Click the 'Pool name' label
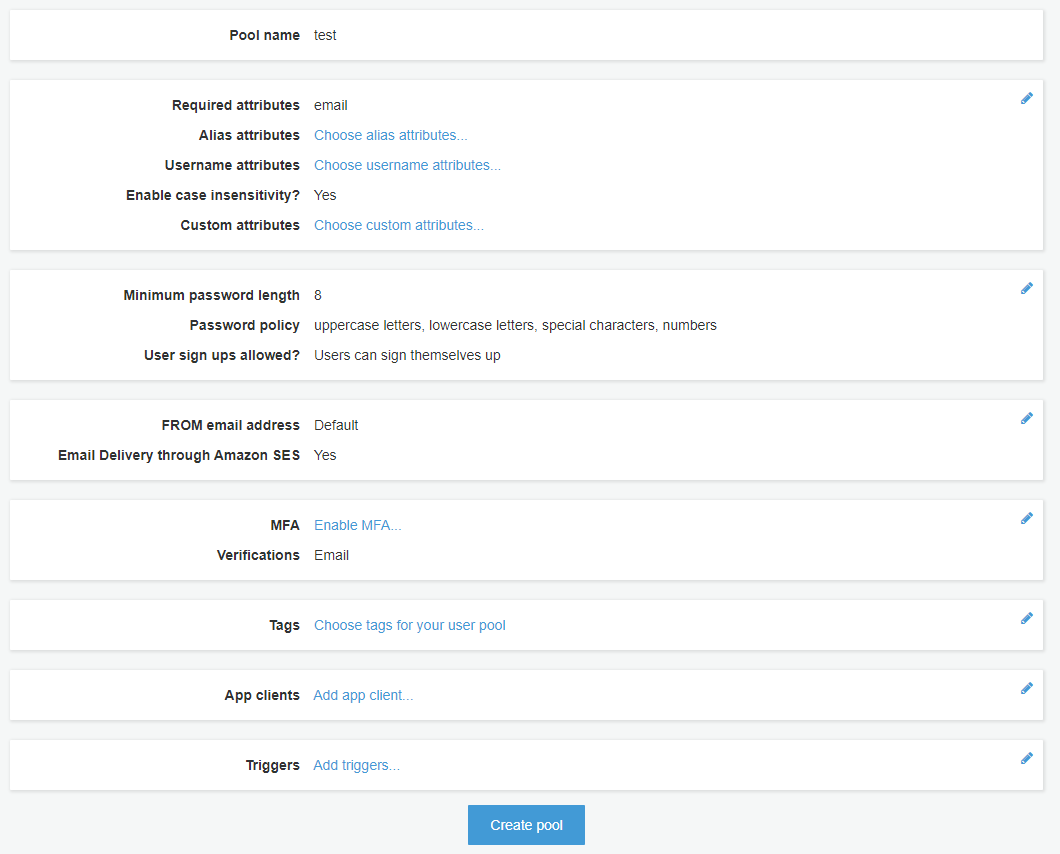This screenshot has height=854, width=1060. click(264, 35)
